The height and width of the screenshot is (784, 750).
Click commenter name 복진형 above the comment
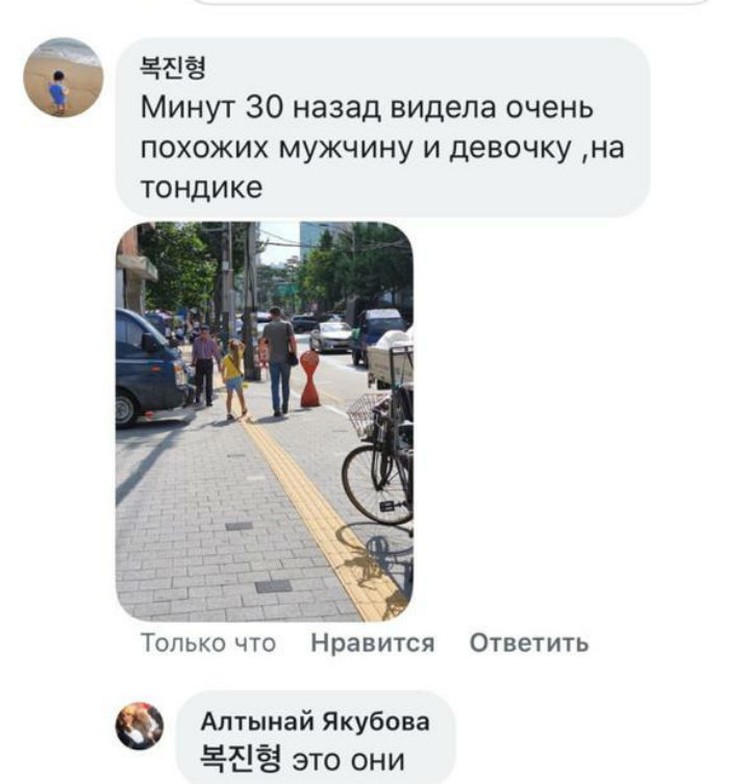point(173,68)
